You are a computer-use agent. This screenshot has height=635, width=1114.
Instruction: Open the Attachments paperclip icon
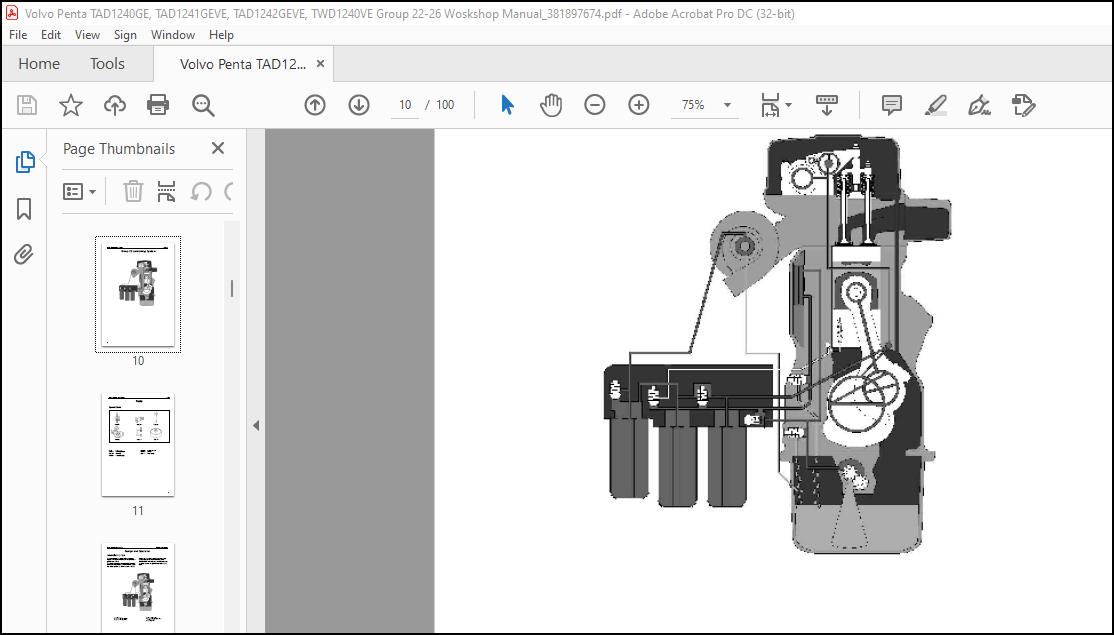coord(23,254)
